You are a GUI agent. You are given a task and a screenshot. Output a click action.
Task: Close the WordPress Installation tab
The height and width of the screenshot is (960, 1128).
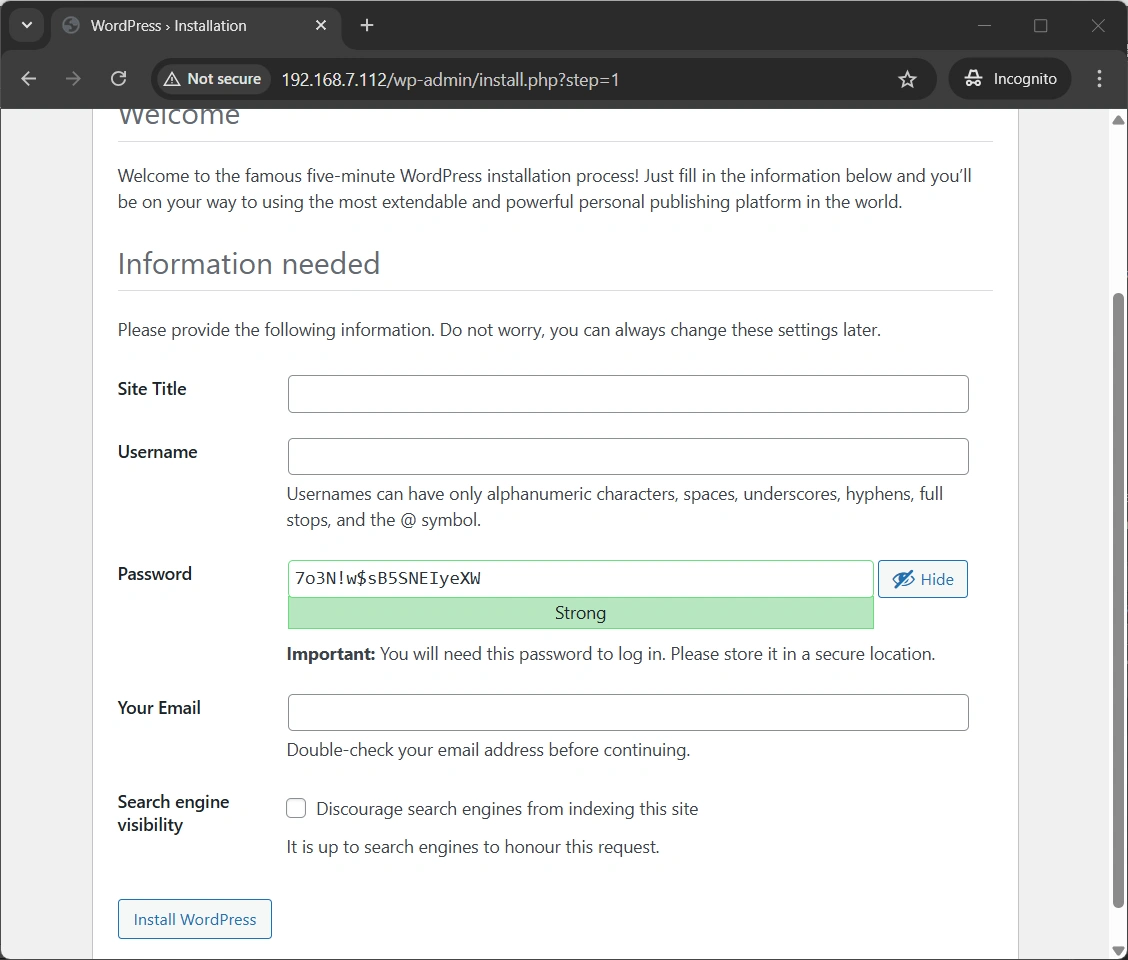(320, 26)
